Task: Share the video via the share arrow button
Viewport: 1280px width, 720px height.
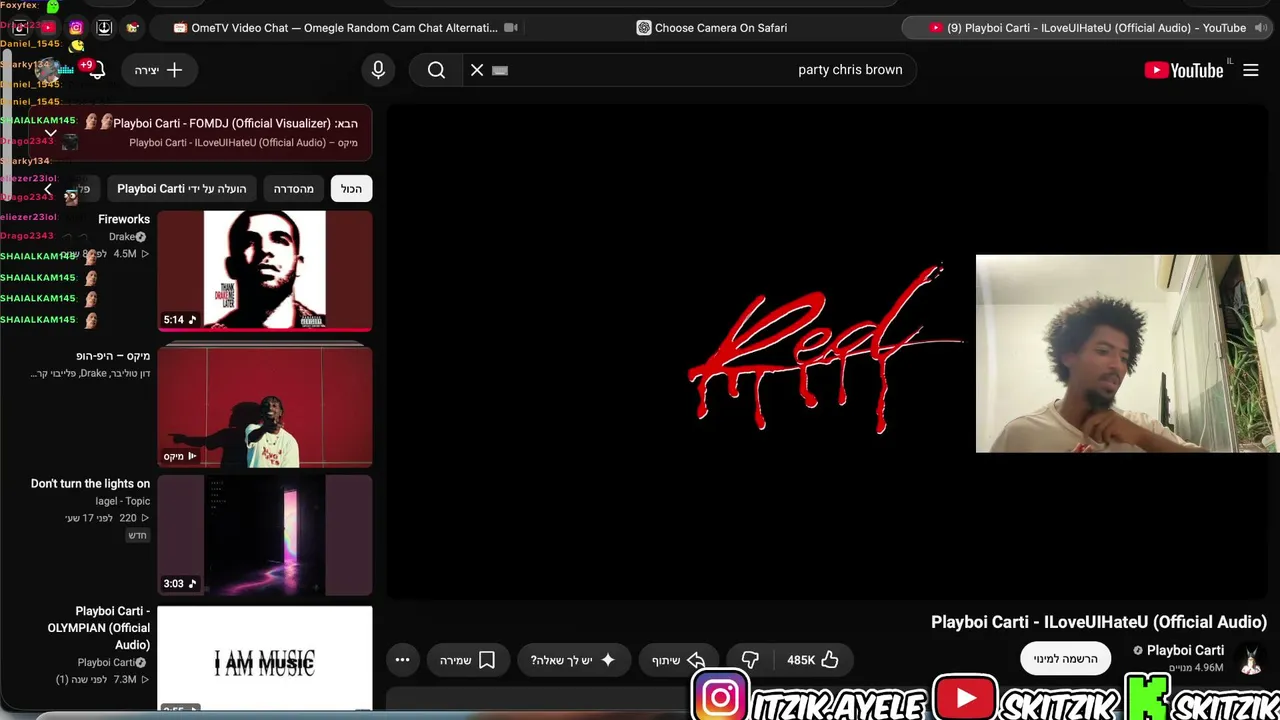Action: (680, 660)
